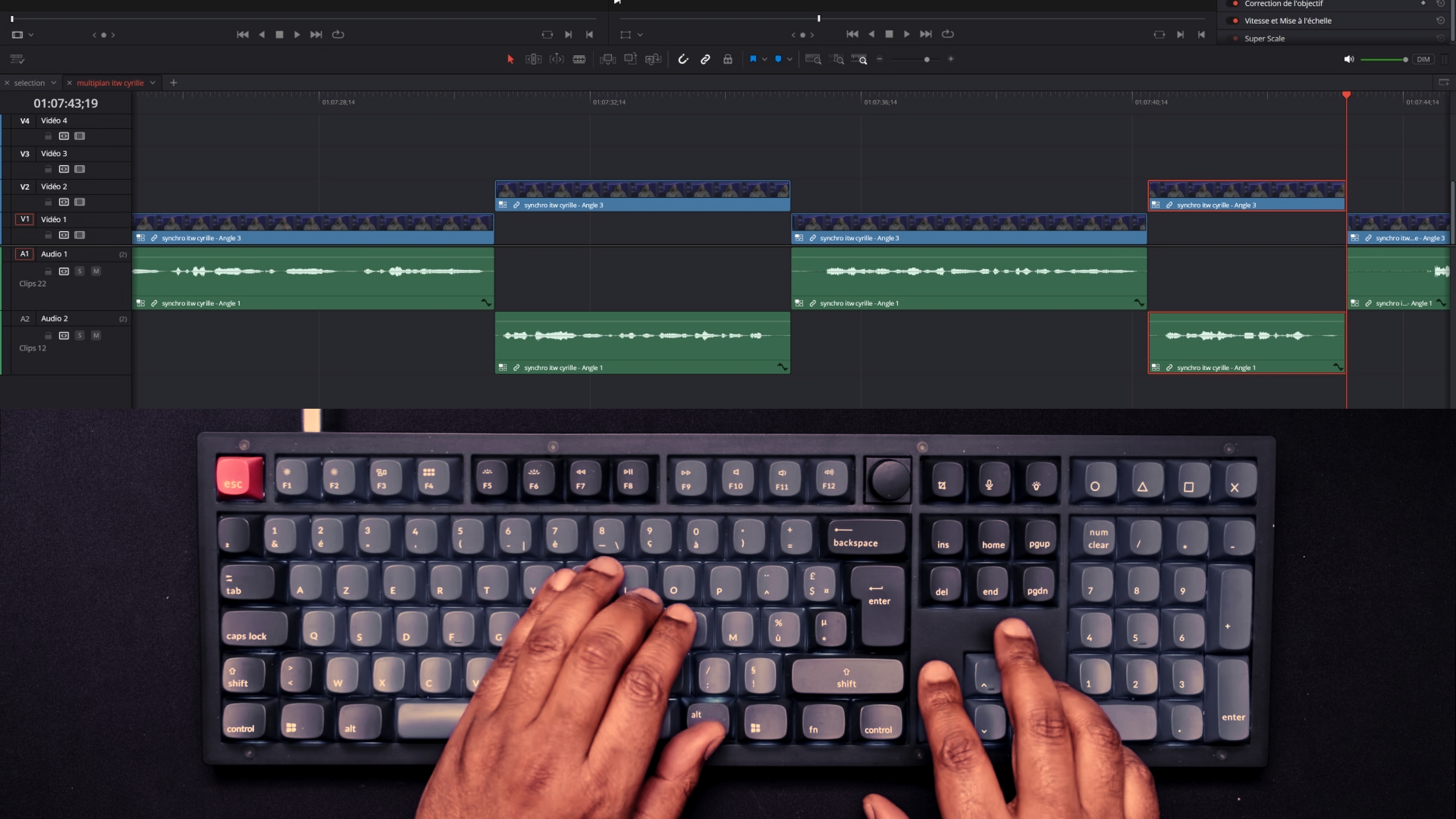Switch to the selection timeline tab
This screenshot has width=1456, height=819.
pos(30,83)
